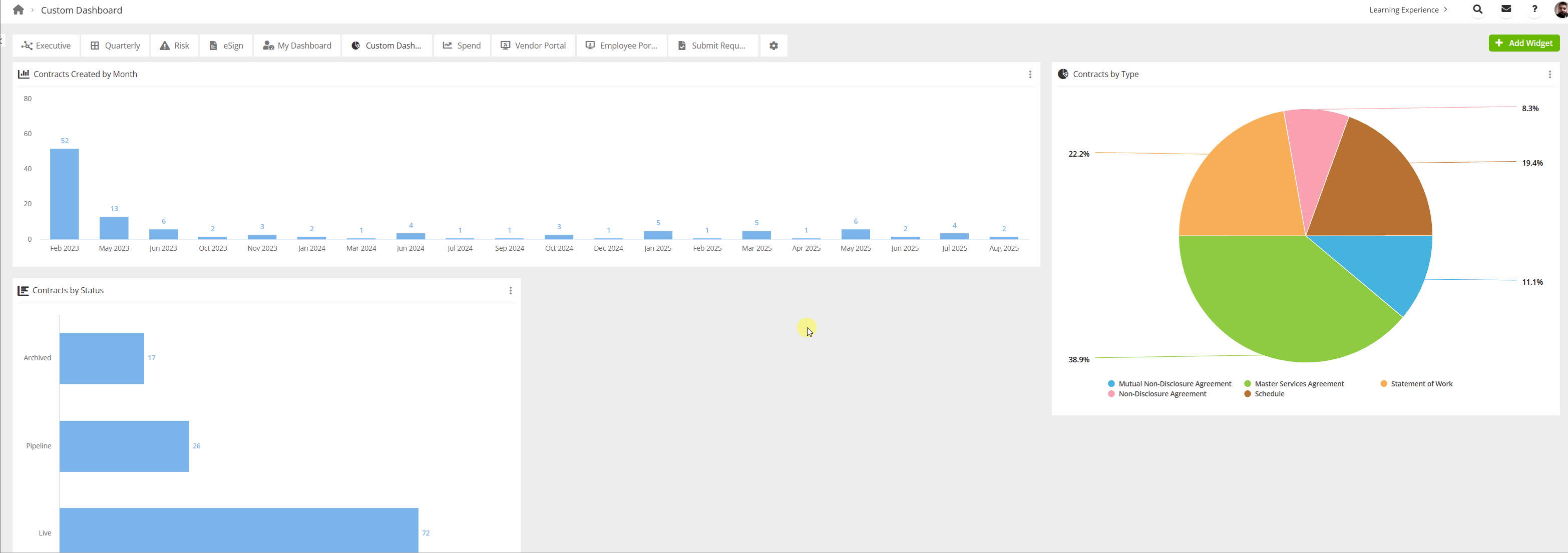Open the Risk dashboard tab
Screen dimensions: 1568x553
174,46
